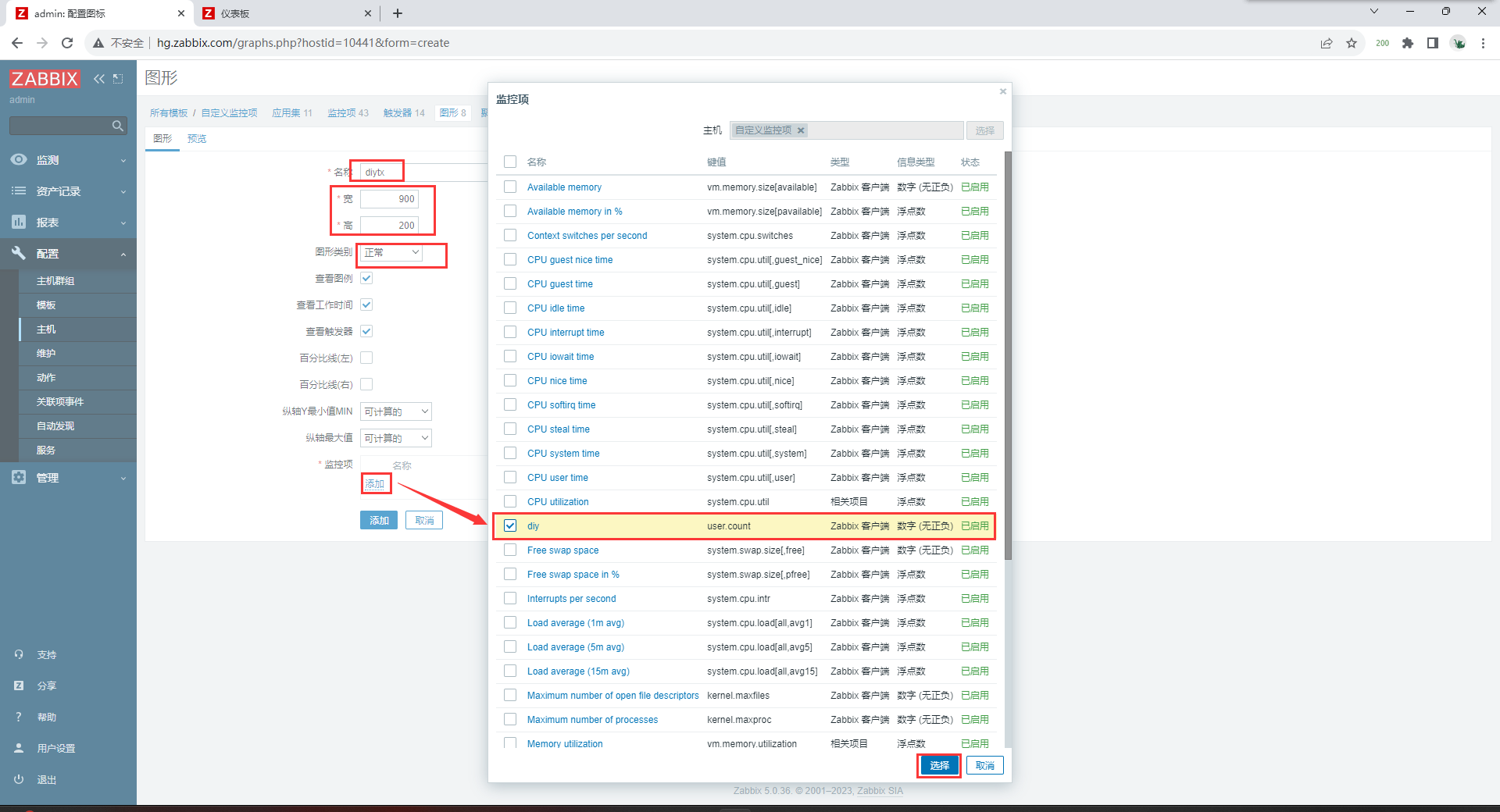Reload the browser page
Viewport: 1500px width, 812px height.
67,43
